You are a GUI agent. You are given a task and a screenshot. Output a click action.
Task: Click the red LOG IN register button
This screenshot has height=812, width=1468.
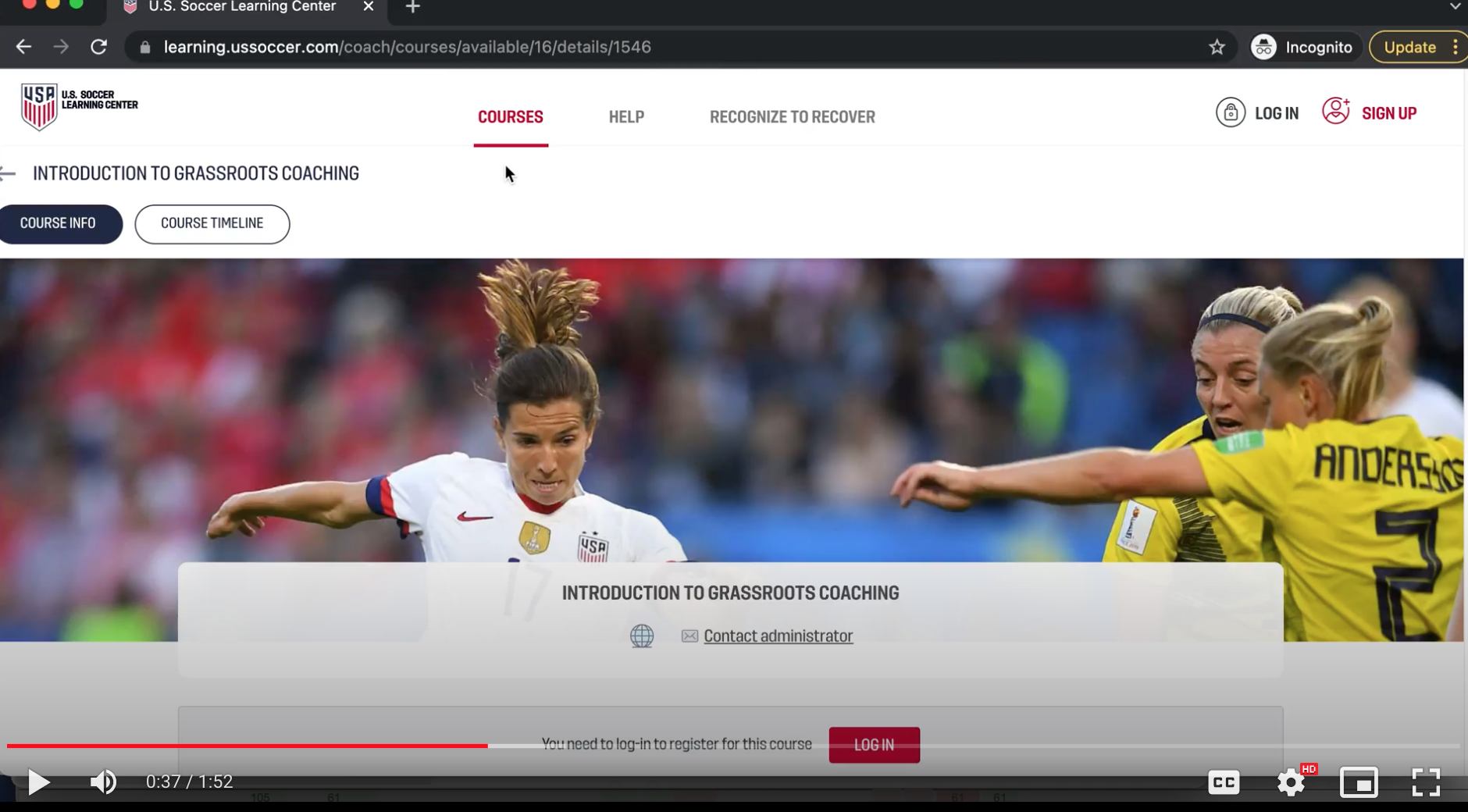coord(874,745)
